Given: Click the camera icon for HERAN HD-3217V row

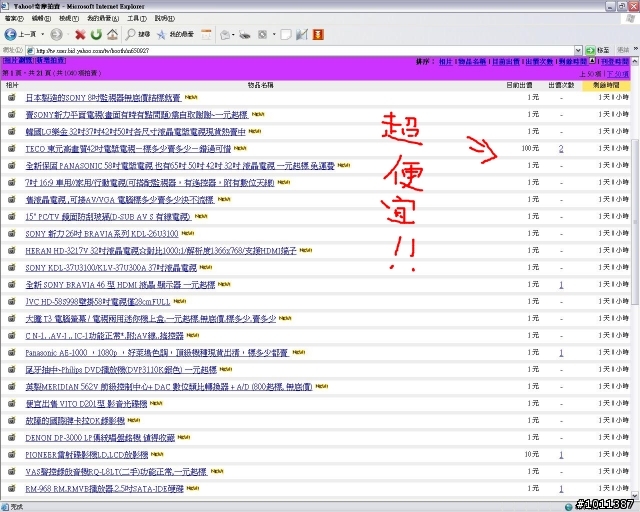Looking at the screenshot, I should 12,250.
